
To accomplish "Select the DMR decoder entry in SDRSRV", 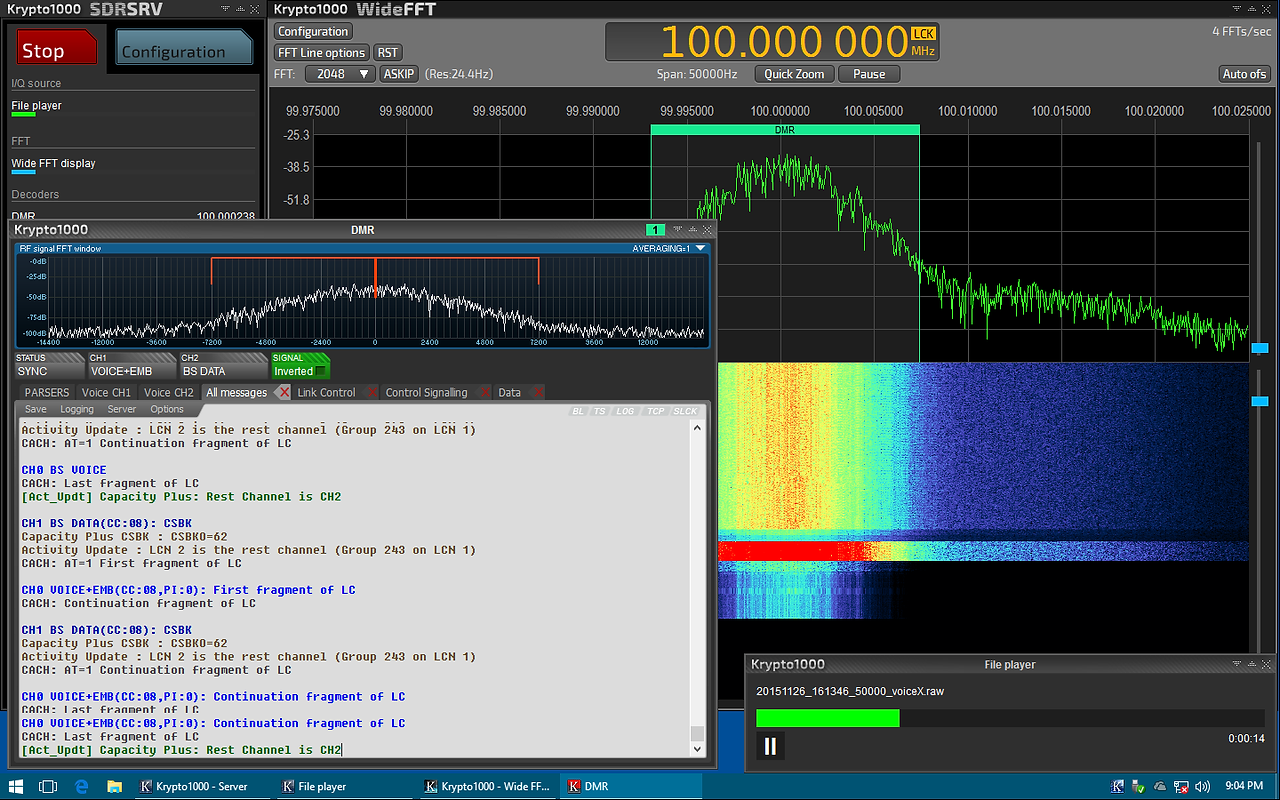I will tap(133, 216).
